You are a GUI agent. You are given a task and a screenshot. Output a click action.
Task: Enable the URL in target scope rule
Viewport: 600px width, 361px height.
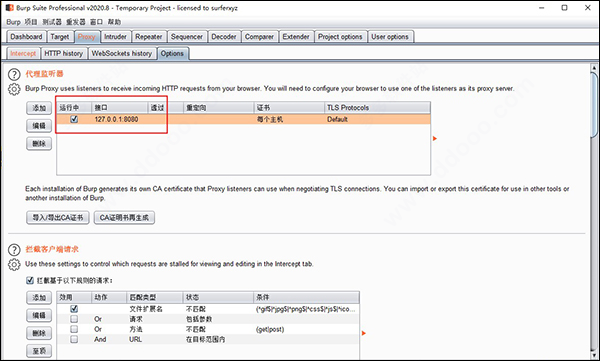pyautogui.click(x=74, y=339)
